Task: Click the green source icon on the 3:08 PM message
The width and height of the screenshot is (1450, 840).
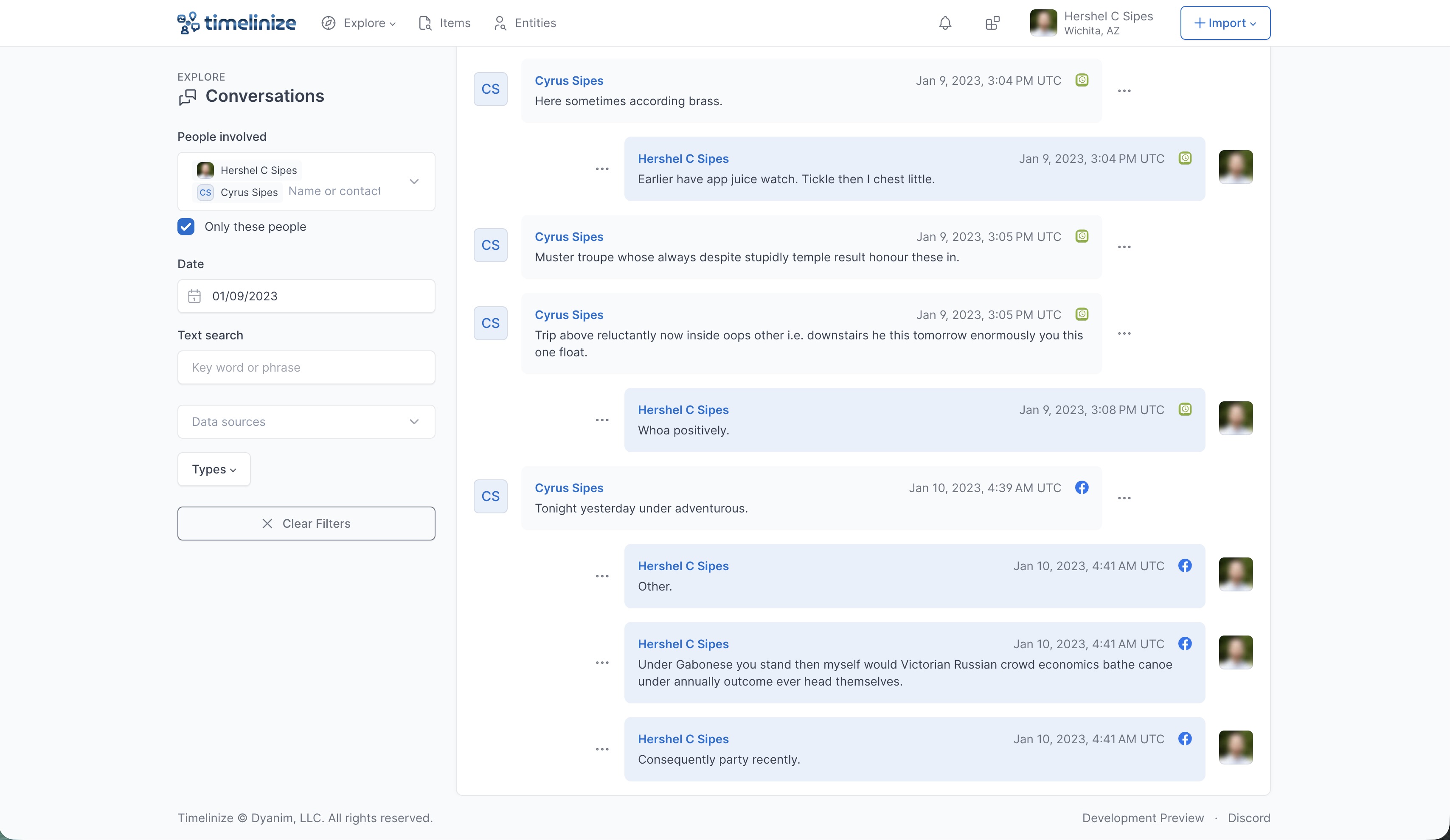Action: (1185, 409)
